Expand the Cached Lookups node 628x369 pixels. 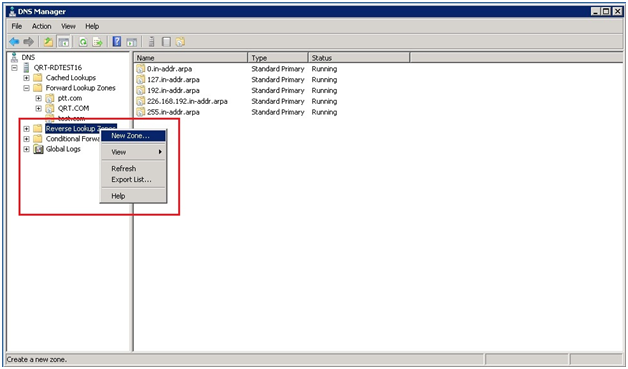(x=26, y=78)
